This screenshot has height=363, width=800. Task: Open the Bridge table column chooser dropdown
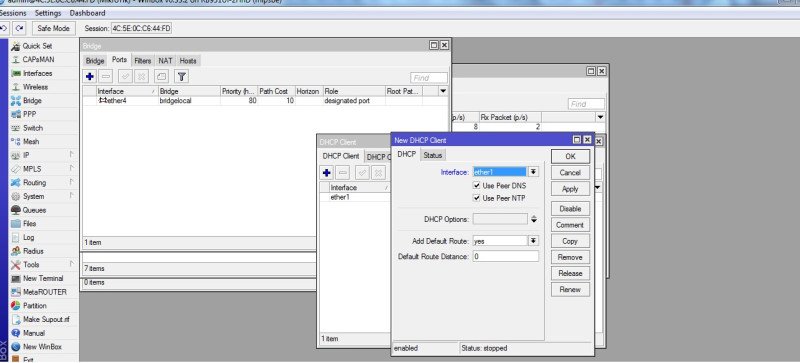(x=443, y=91)
